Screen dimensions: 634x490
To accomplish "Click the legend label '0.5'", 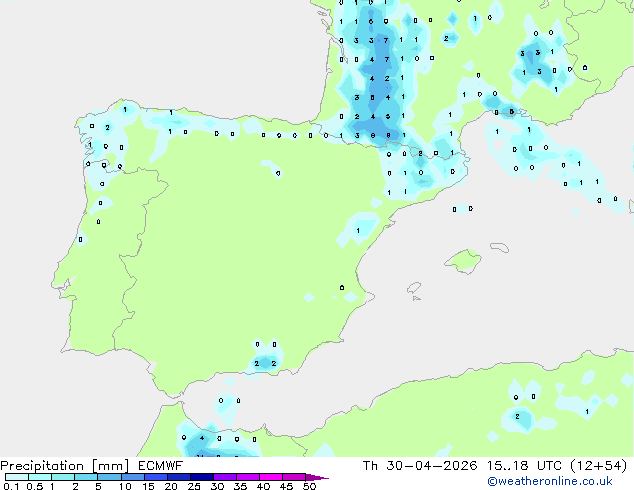I will 35,486.
